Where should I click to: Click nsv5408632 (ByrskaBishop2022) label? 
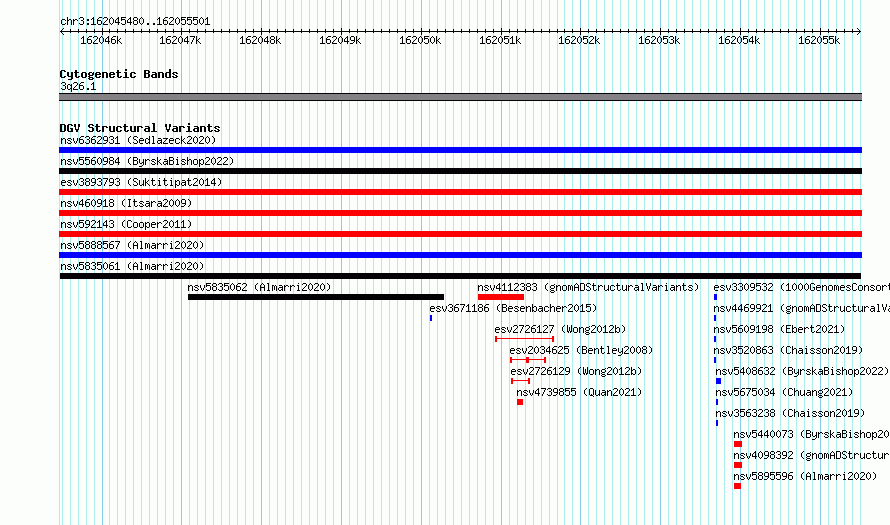(x=802, y=371)
